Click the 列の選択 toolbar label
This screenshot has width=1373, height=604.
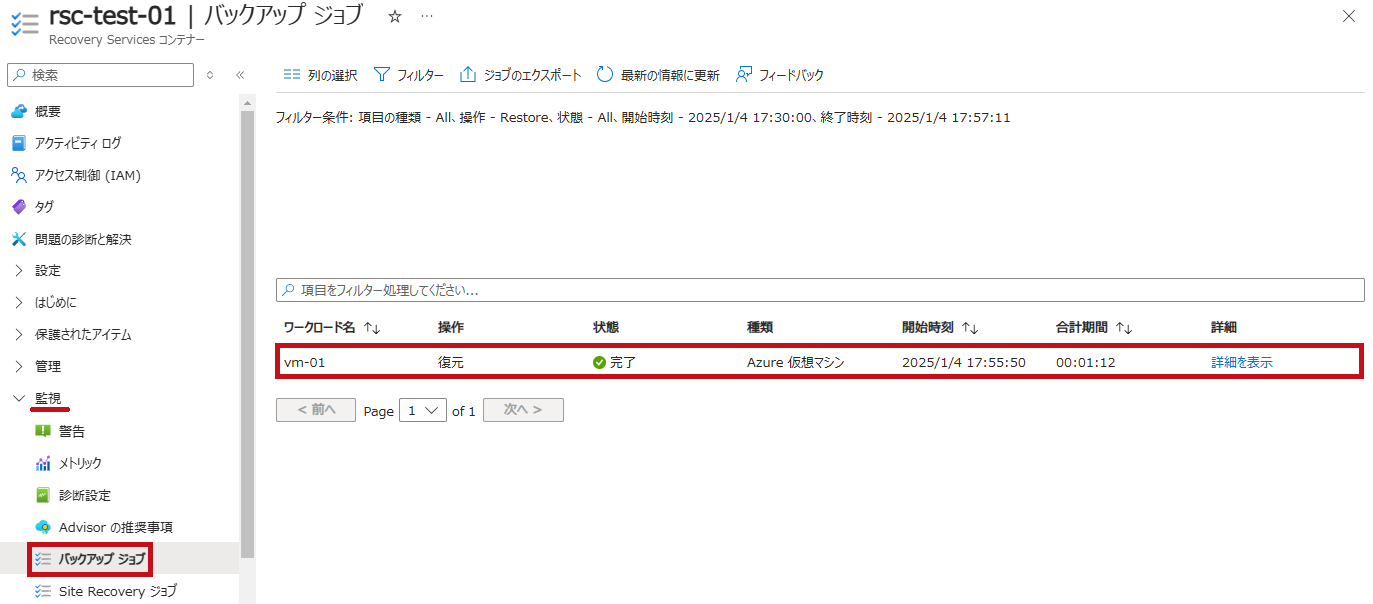(332, 75)
